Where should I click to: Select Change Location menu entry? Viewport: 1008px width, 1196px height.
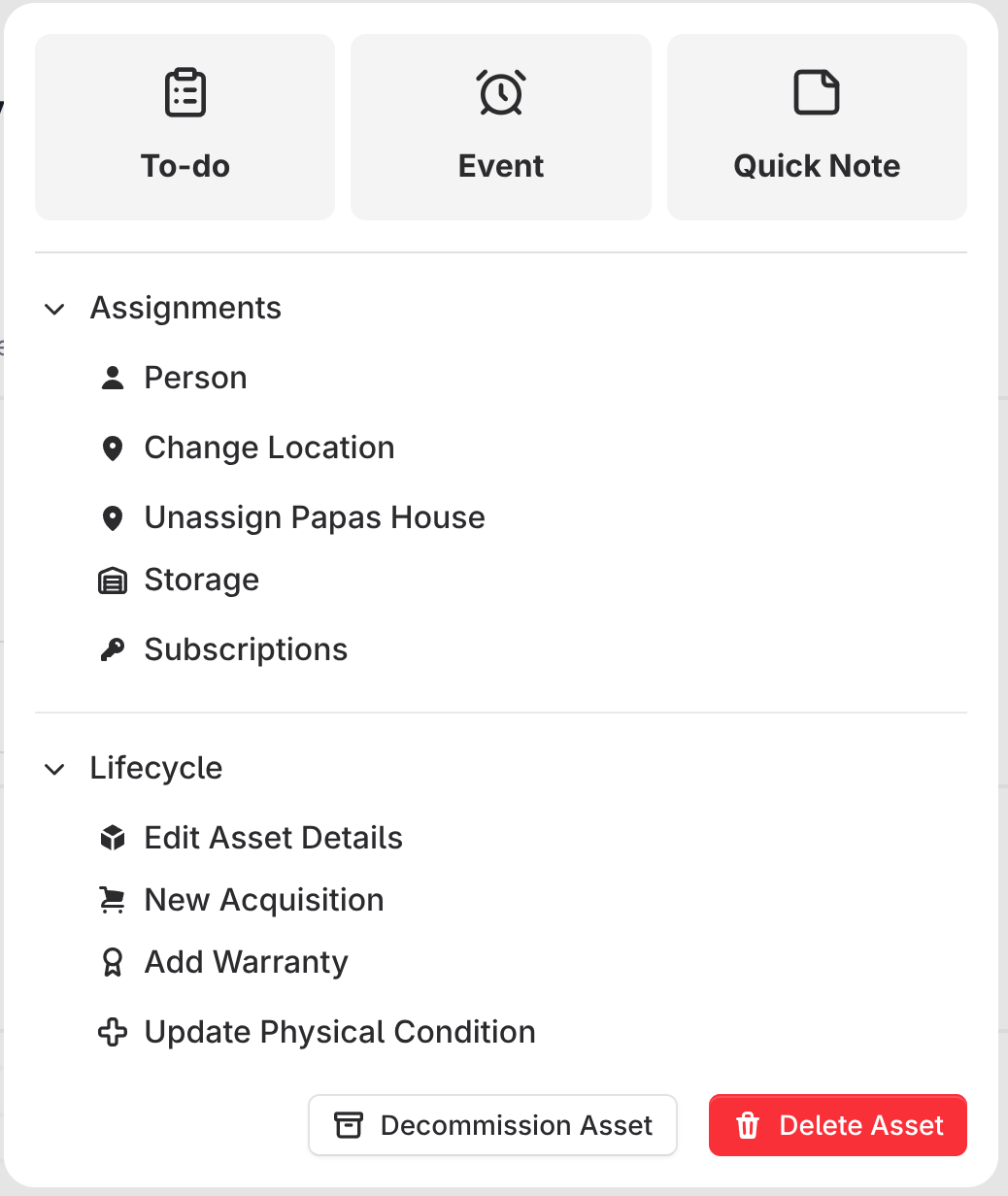point(269,448)
